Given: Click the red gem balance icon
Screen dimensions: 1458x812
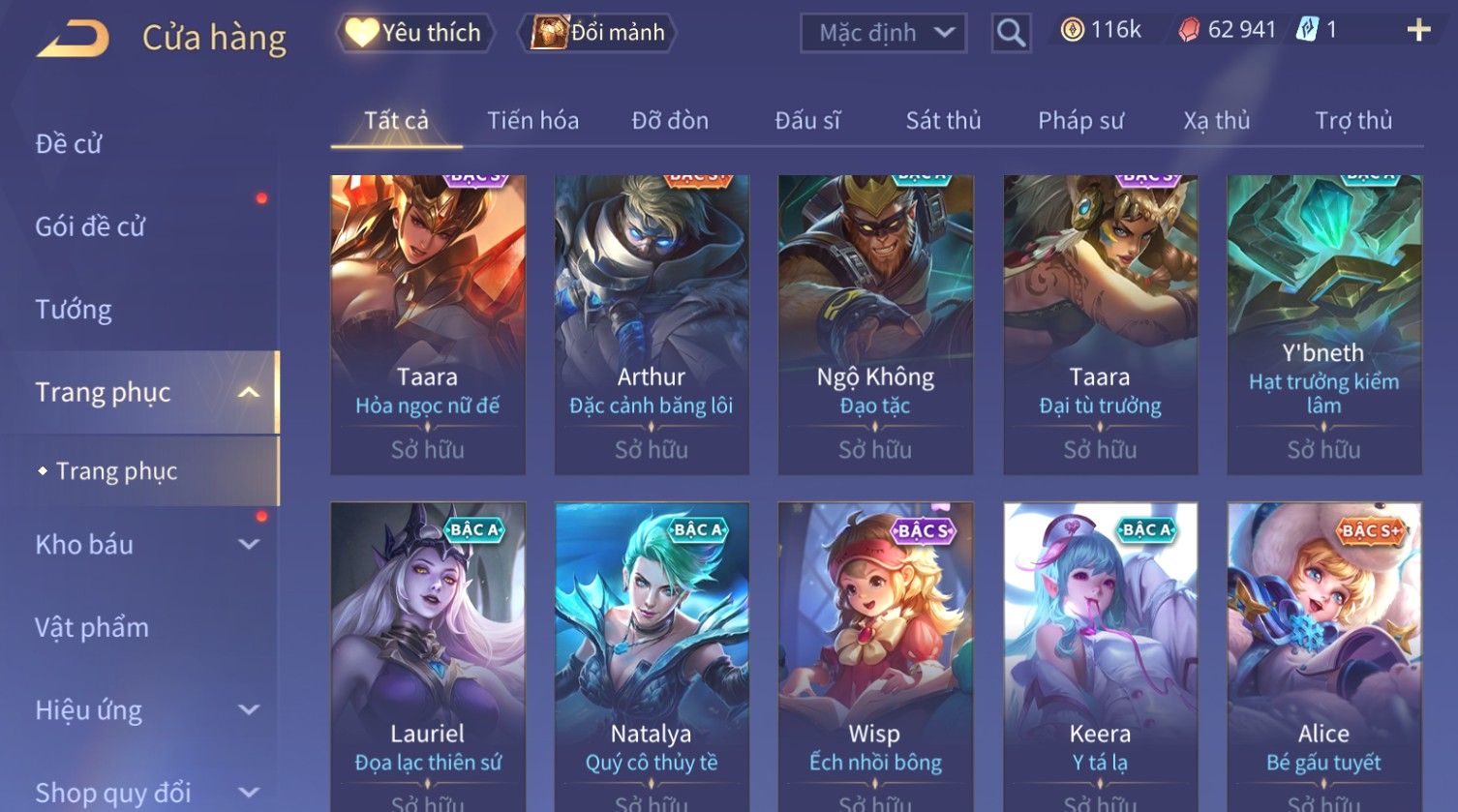Looking at the screenshot, I should pyautogui.click(x=1188, y=30).
